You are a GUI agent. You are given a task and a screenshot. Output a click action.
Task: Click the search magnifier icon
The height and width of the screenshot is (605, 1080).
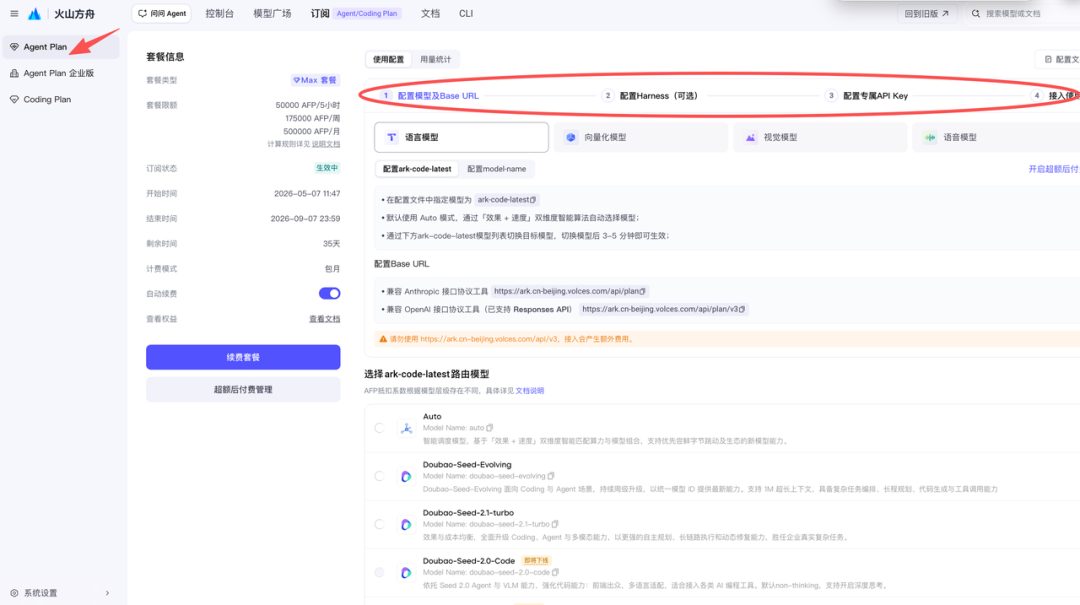click(976, 13)
